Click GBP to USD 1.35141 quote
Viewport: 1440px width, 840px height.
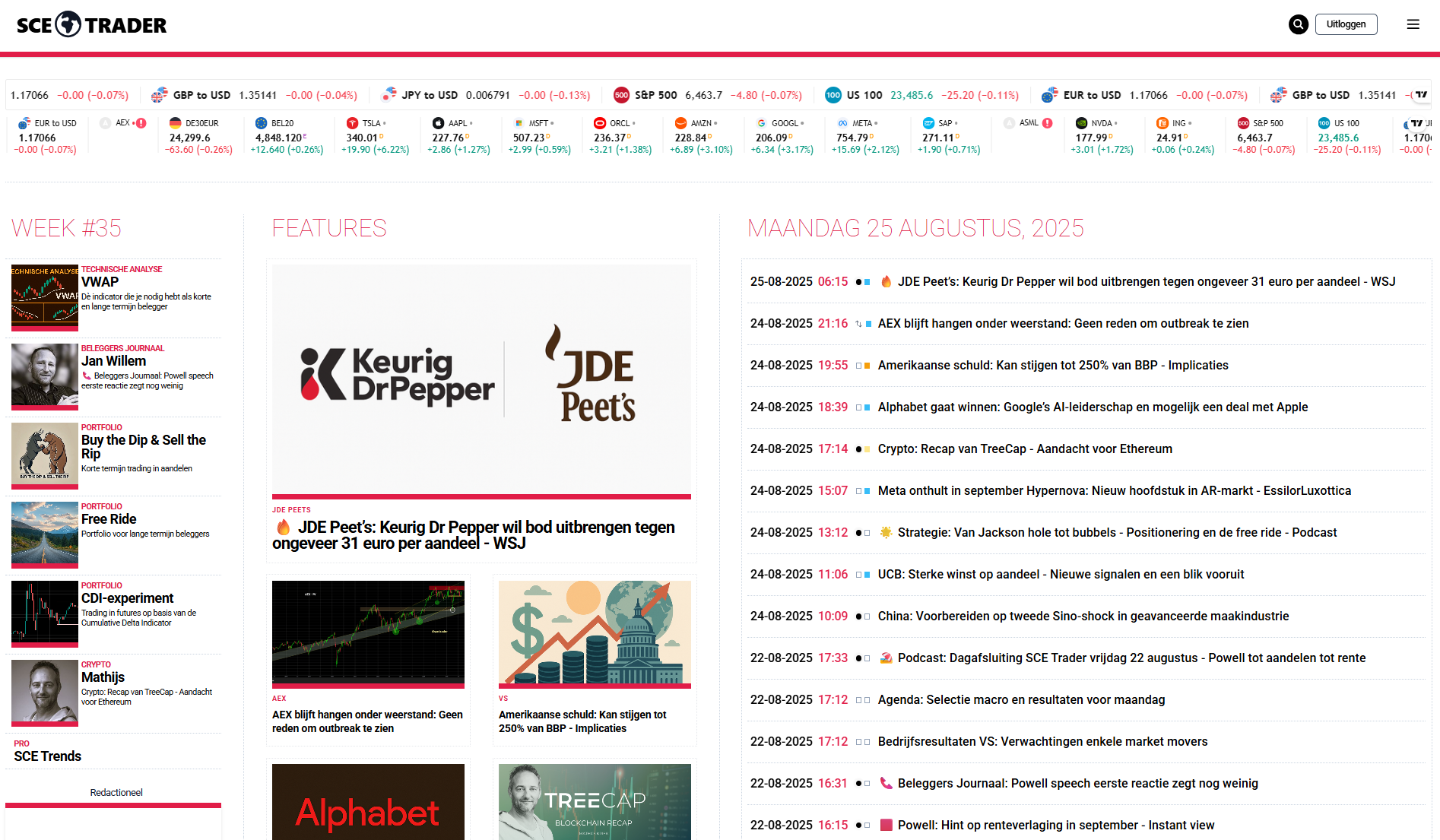coord(254,95)
